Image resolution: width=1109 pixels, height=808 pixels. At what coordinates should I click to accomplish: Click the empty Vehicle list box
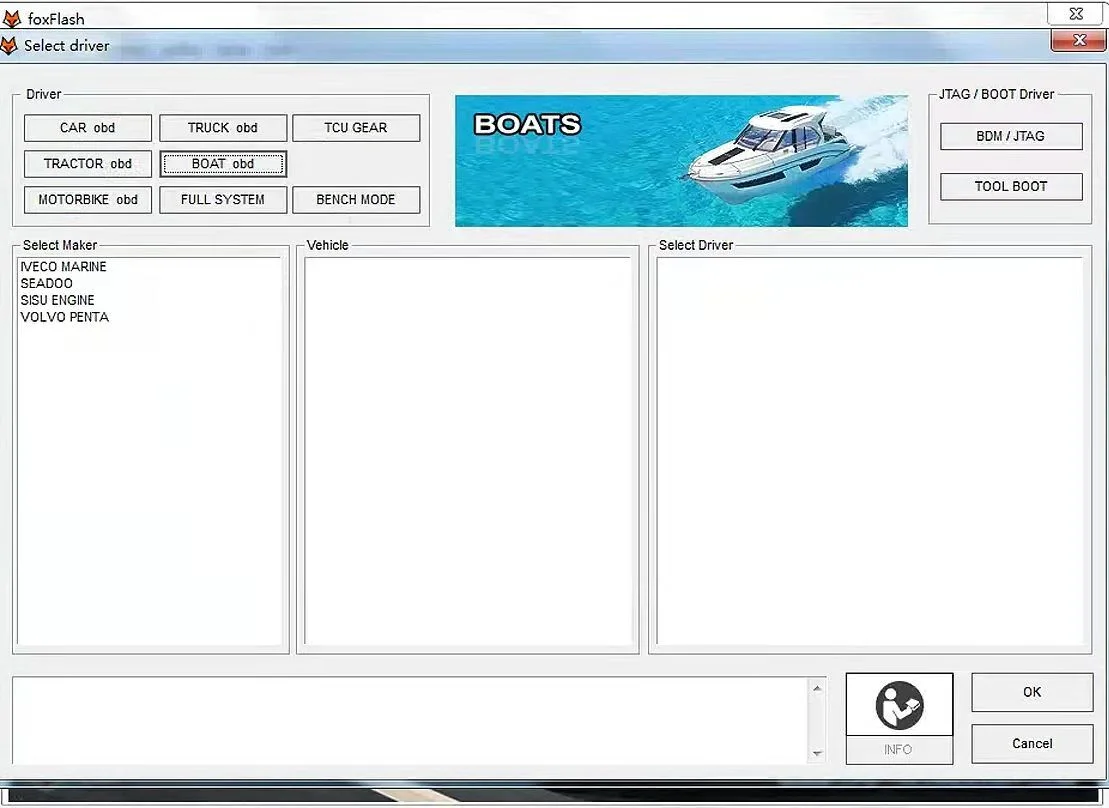point(468,451)
